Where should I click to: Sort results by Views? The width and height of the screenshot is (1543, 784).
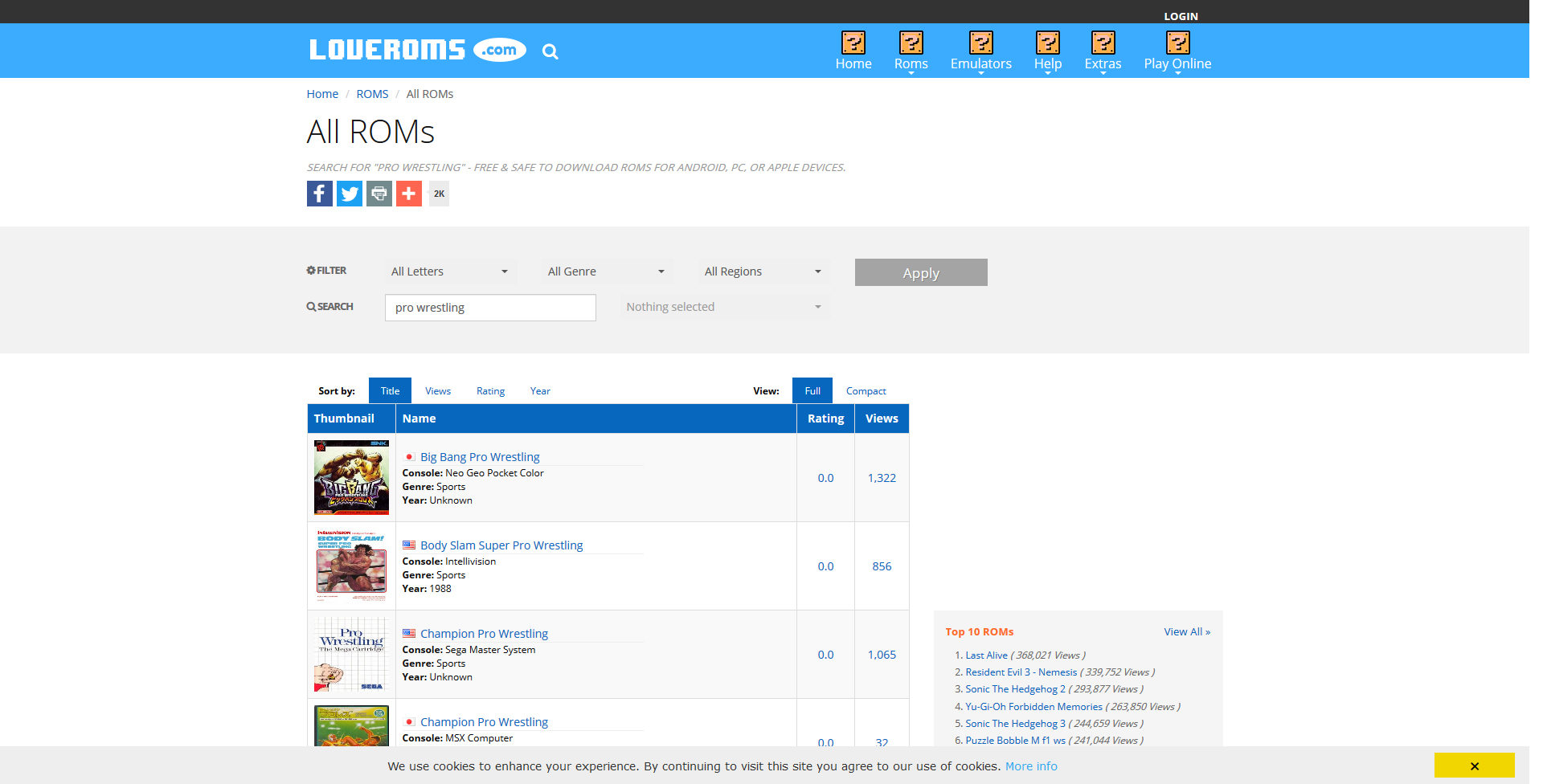click(438, 391)
